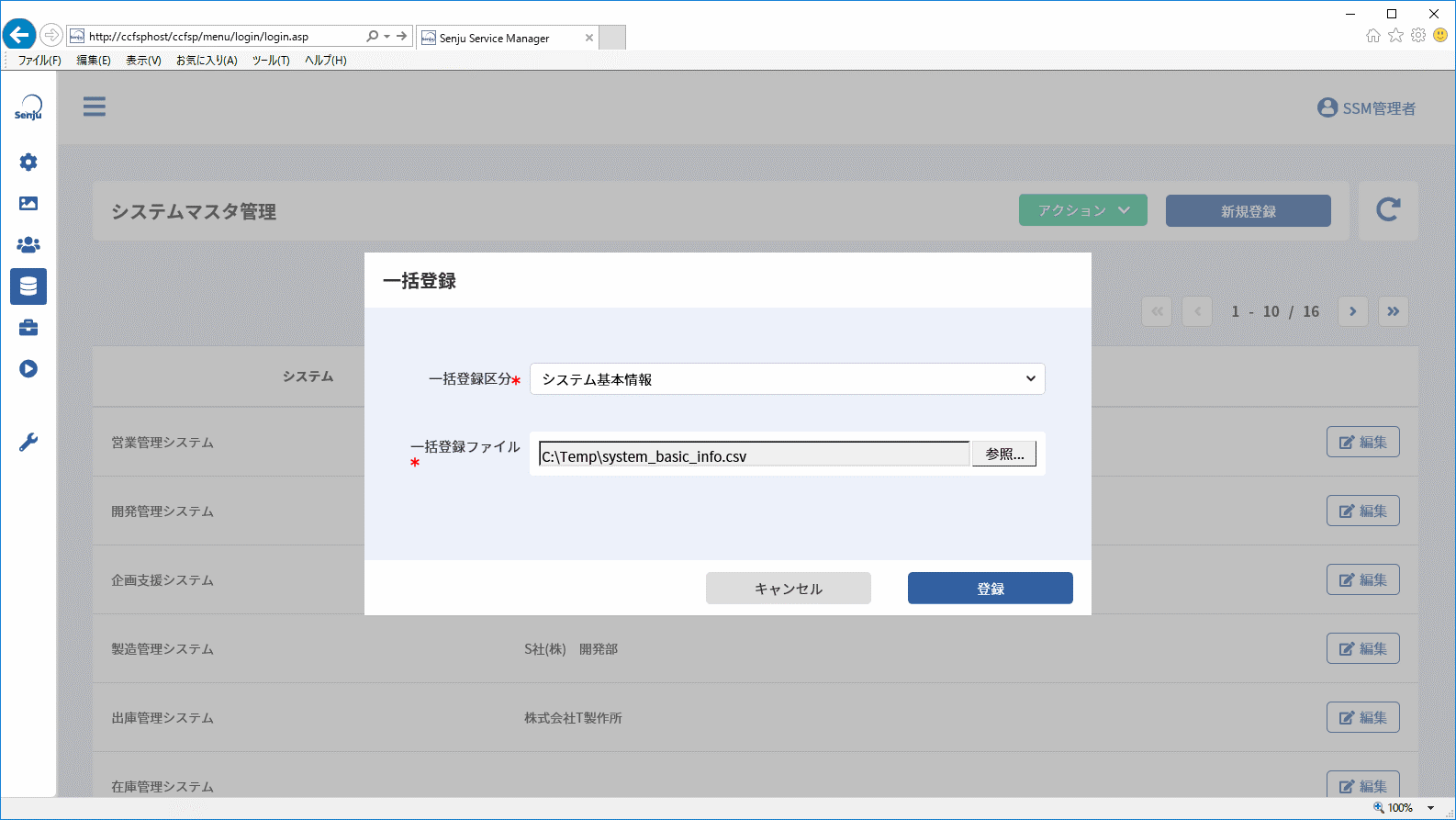Viewport: 1456px width, 820px height.
Task: Go to first page of list
Action: click(x=1158, y=311)
